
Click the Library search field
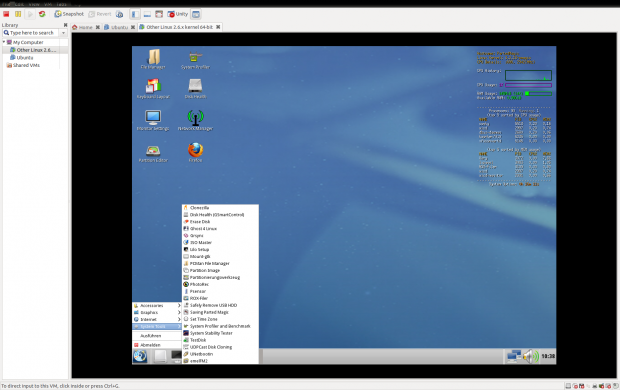coord(30,33)
